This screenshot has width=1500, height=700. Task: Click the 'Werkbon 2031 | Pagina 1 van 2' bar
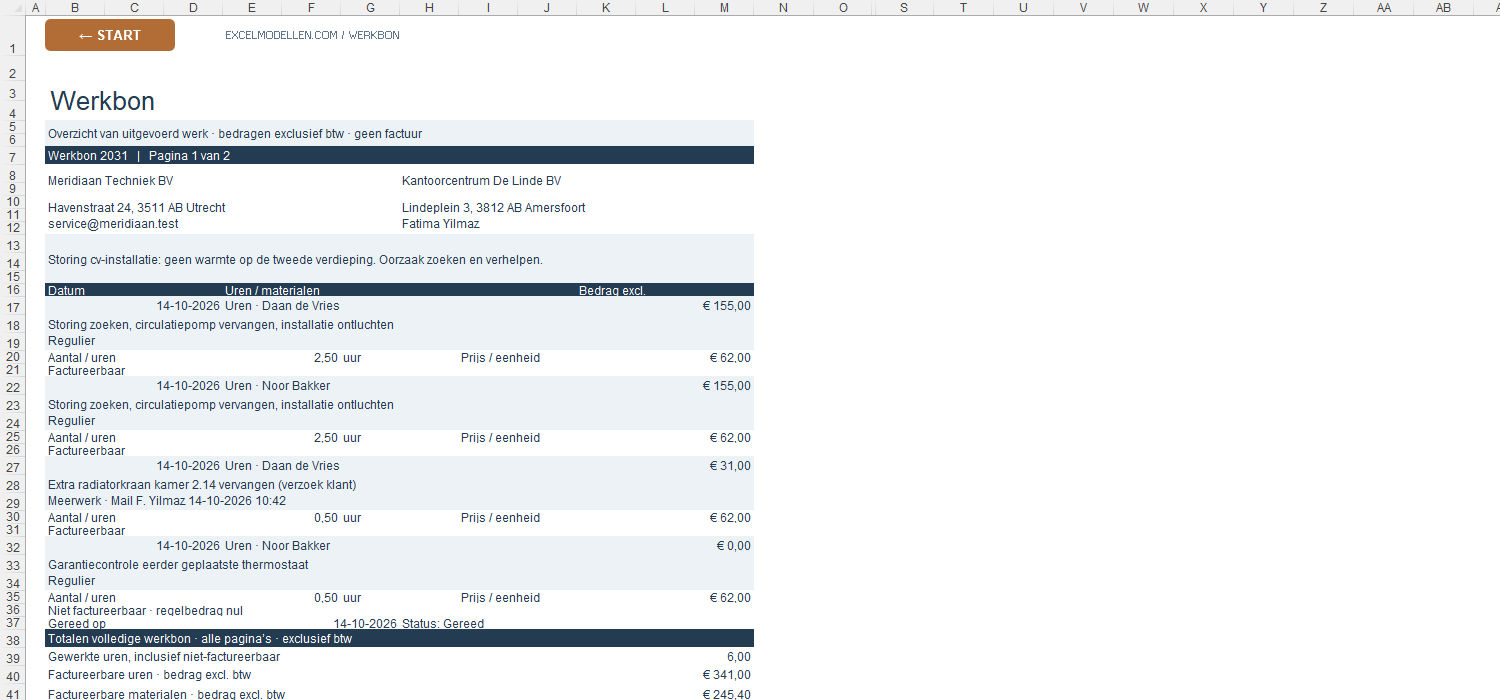point(399,155)
